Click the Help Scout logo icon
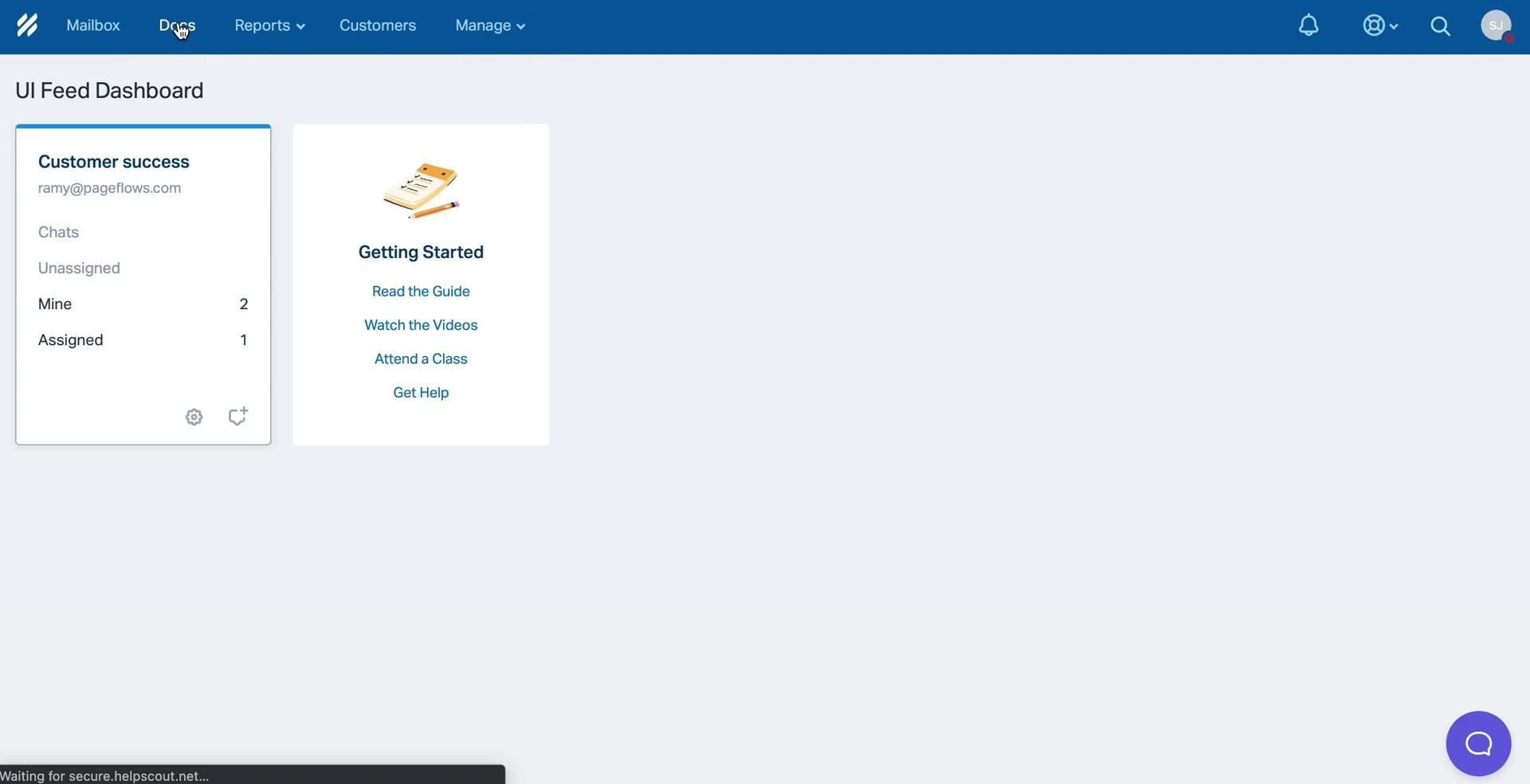The width and height of the screenshot is (1530, 784). coord(27,25)
